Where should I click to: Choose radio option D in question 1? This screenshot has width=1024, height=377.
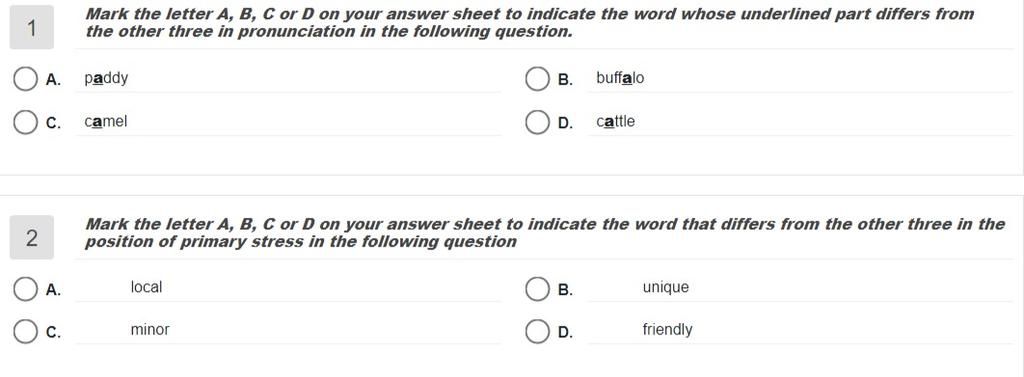click(x=537, y=122)
